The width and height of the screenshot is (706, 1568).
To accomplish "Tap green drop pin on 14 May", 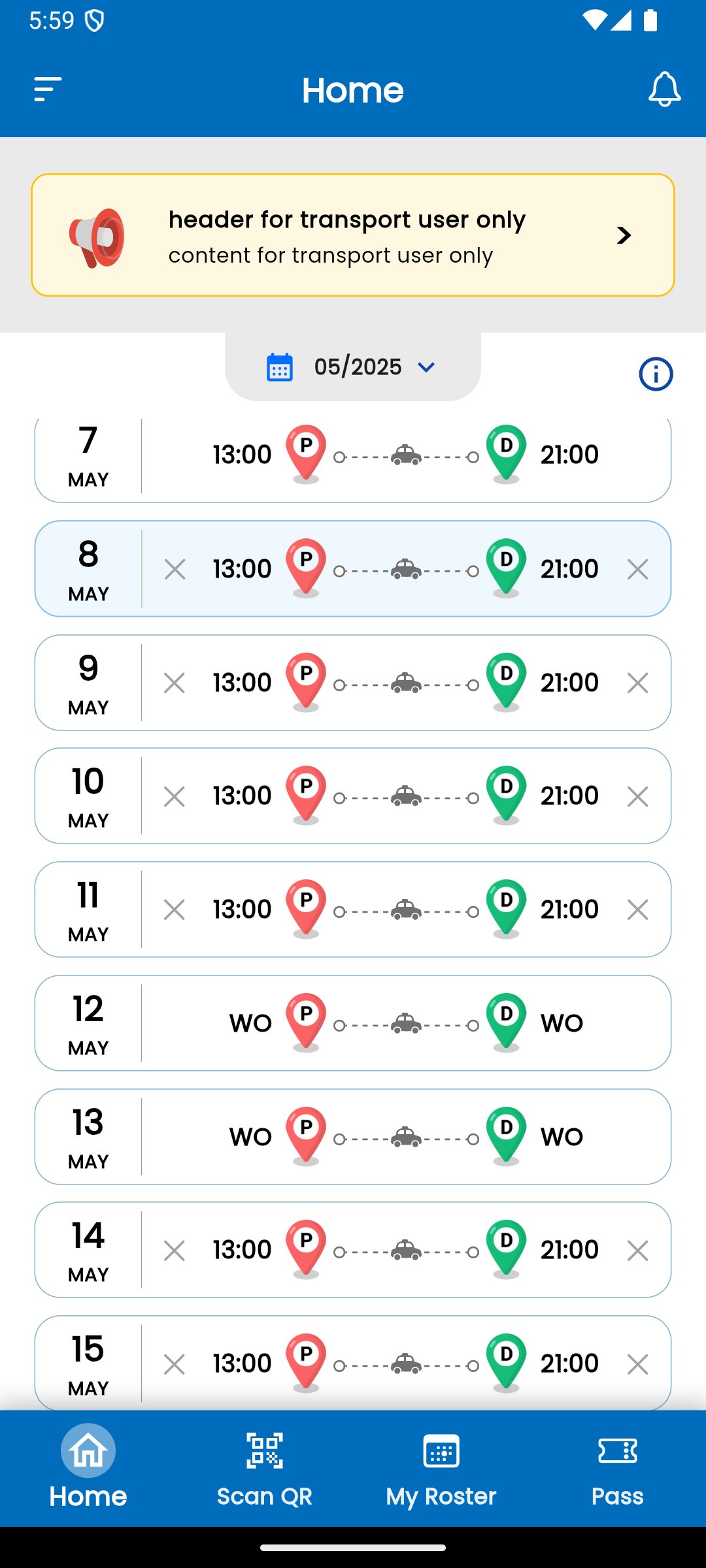I will click(x=506, y=1247).
